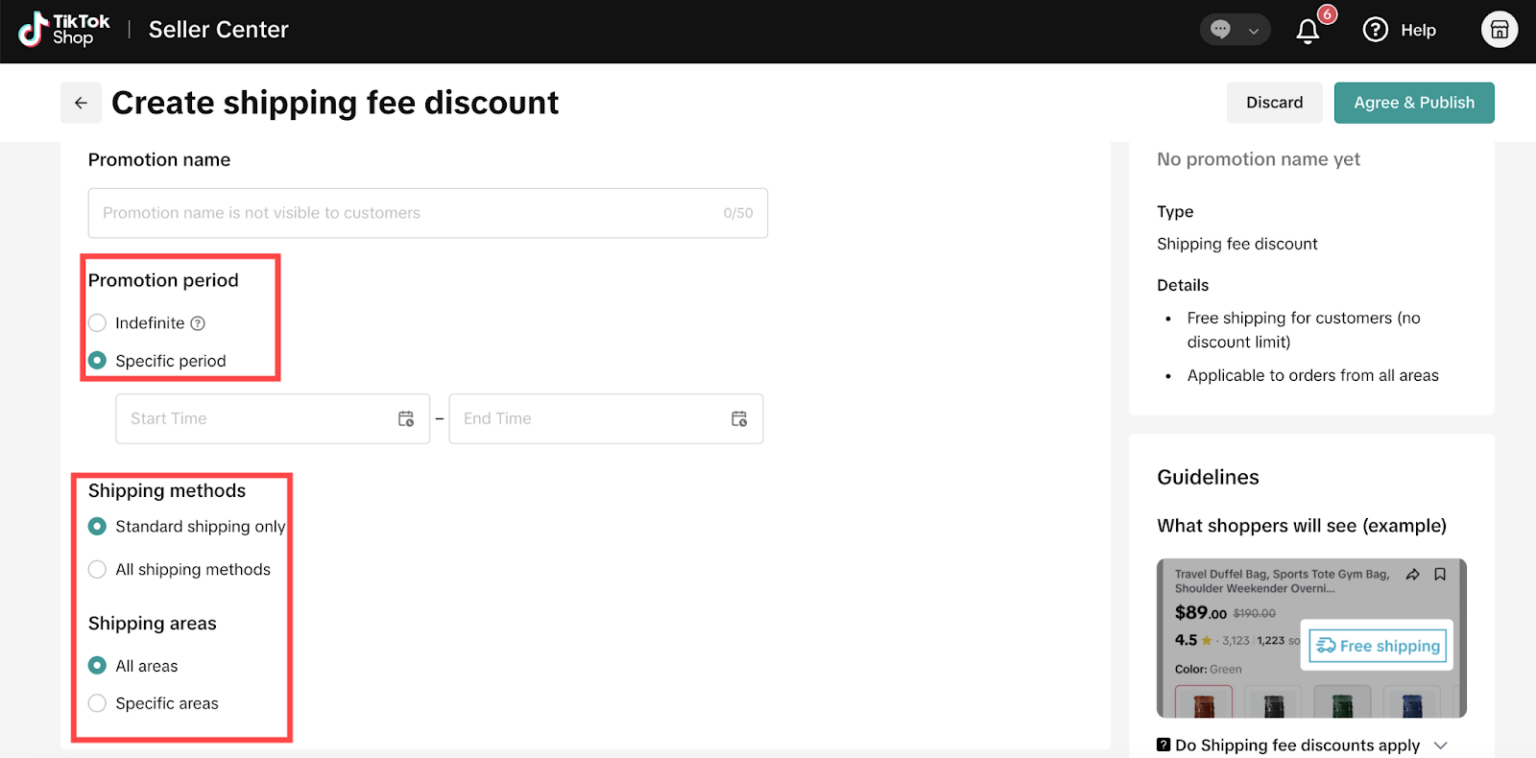Enable All shipping methods
The image size is (1536, 758).
[x=97, y=569]
